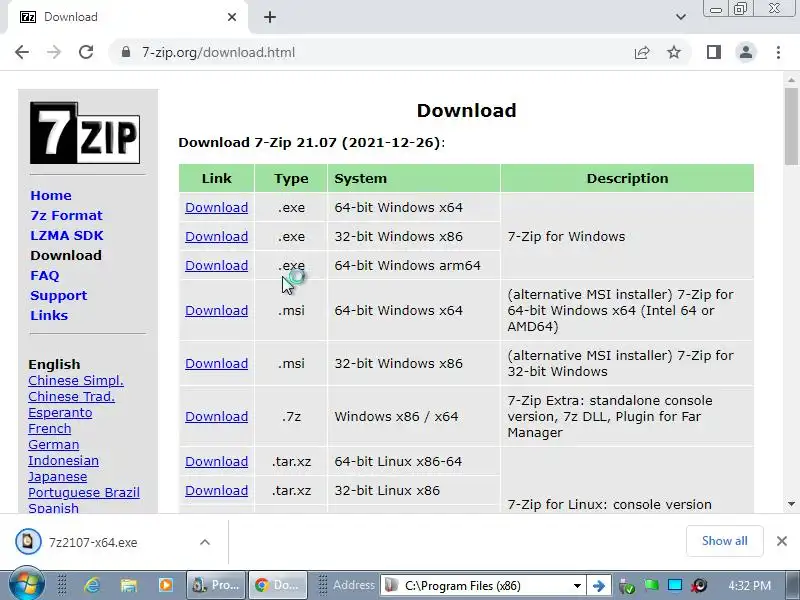Expand the Address bar dropdown arrow
Screen dimensions: 800x600
(577, 585)
